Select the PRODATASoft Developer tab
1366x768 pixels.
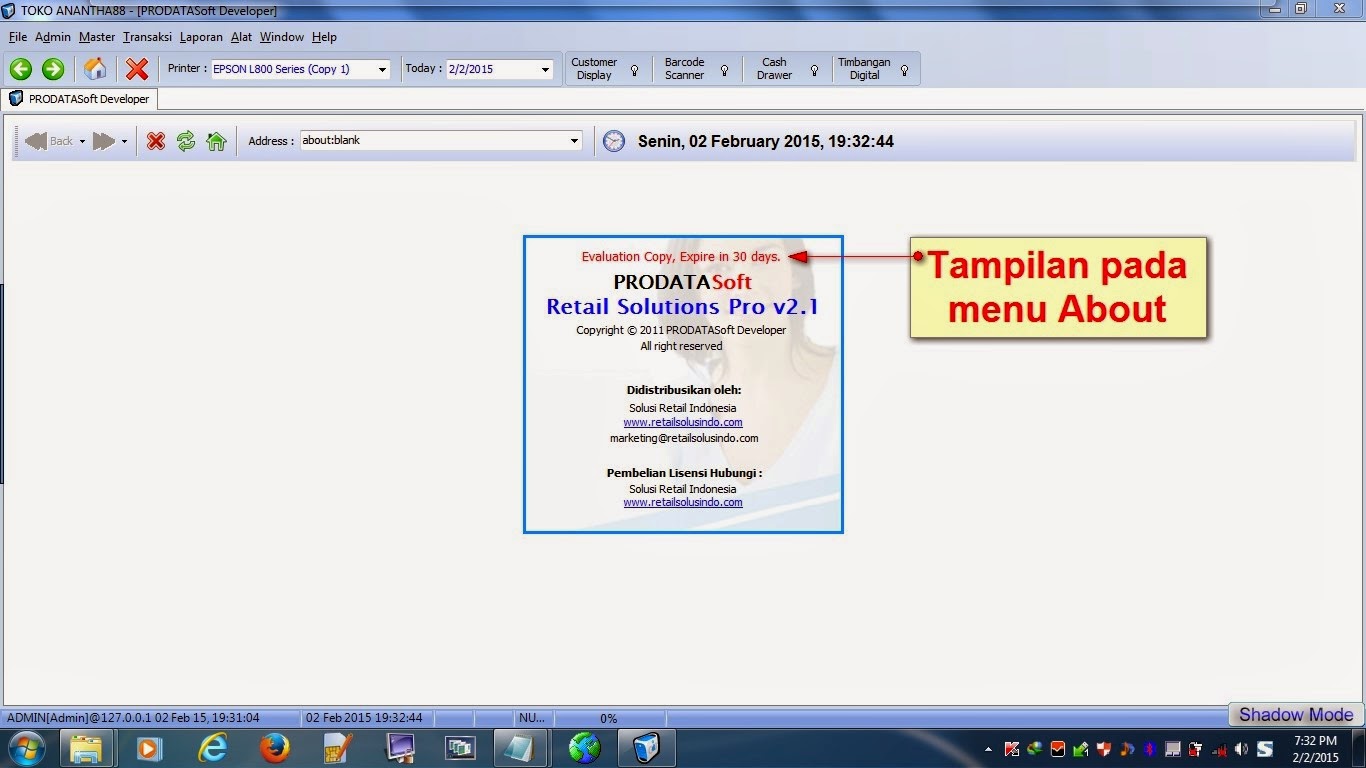pos(79,99)
